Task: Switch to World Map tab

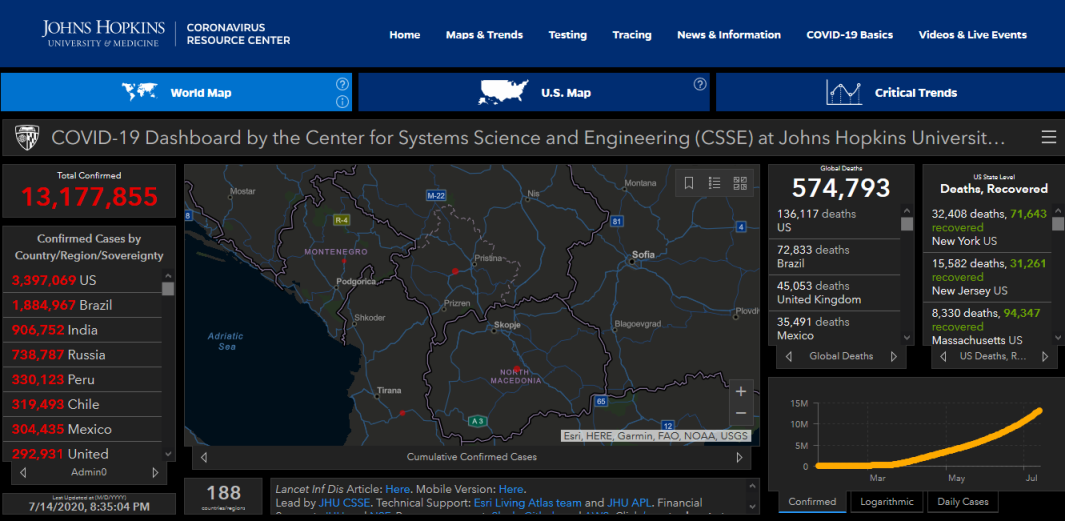Action: pyautogui.click(x=177, y=92)
